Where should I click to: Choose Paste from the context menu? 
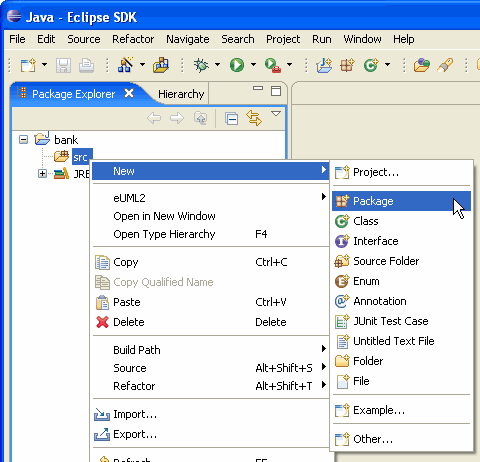click(x=210, y=302)
